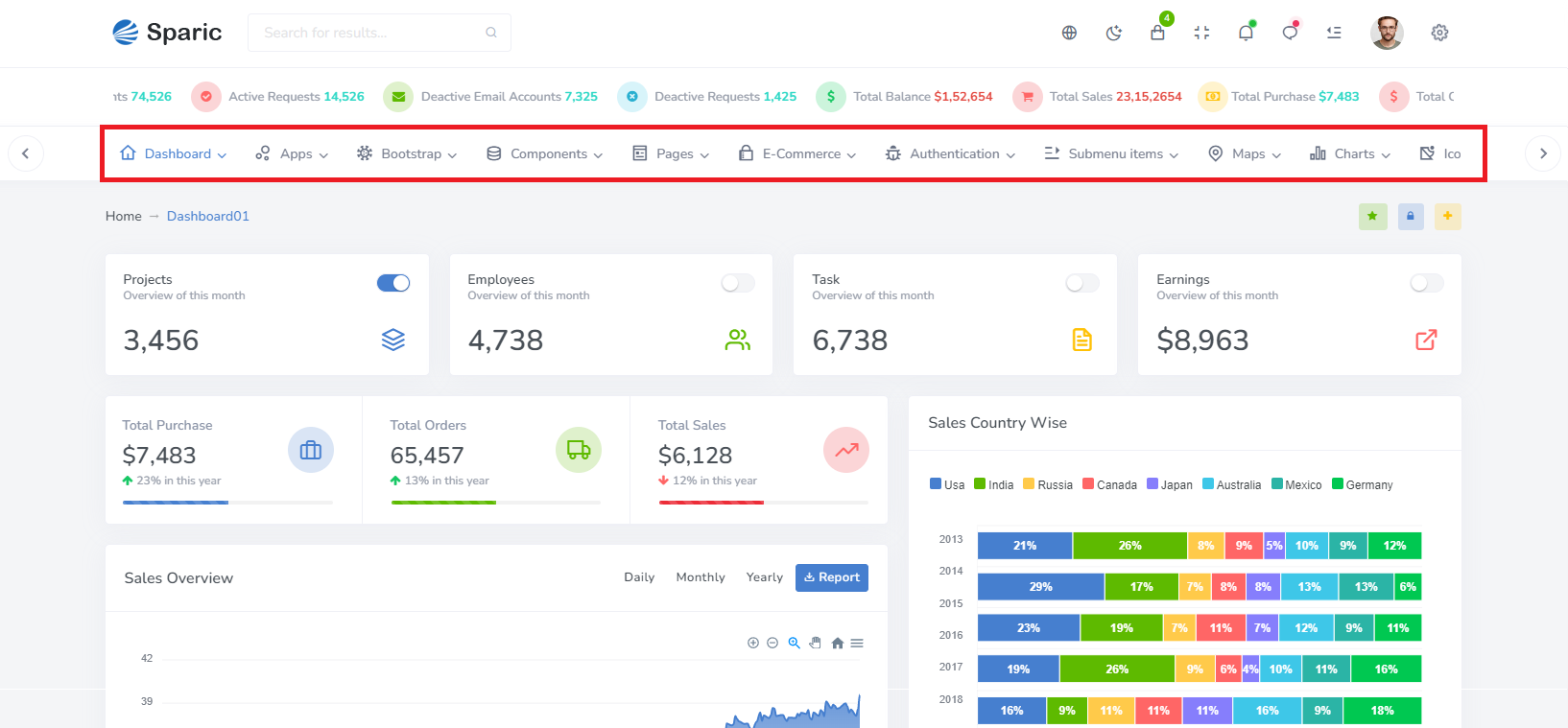Open the settings gear icon
The width and height of the screenshot is (1568, 728).
click(1439, 33)
